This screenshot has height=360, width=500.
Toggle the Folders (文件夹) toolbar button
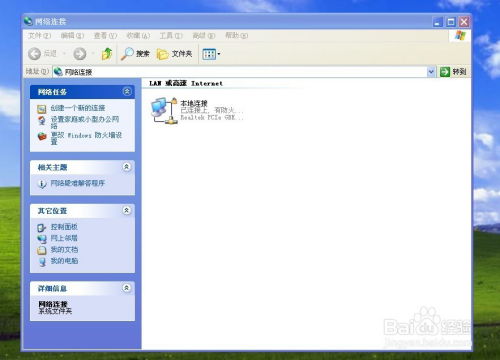pos(175,53)
